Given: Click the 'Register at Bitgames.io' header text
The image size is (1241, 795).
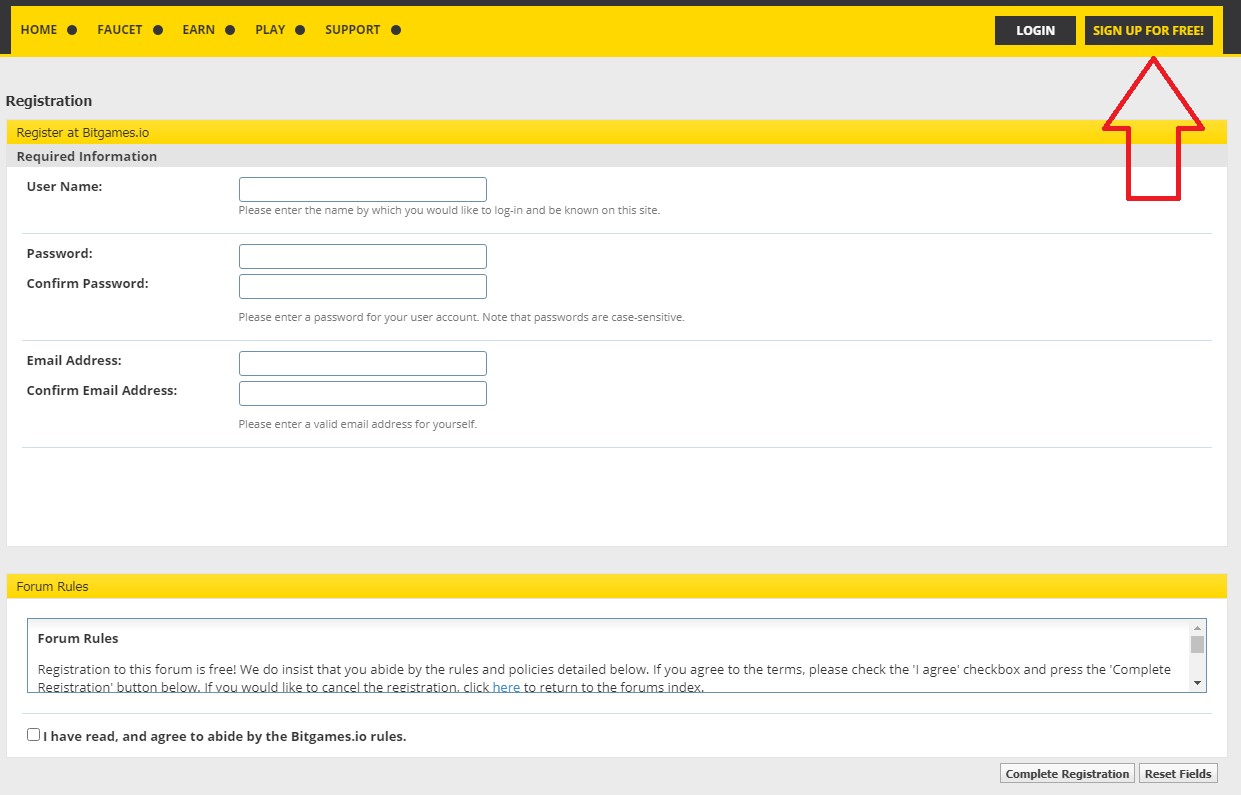Looking at the screenshot, I should click(83, 132).
